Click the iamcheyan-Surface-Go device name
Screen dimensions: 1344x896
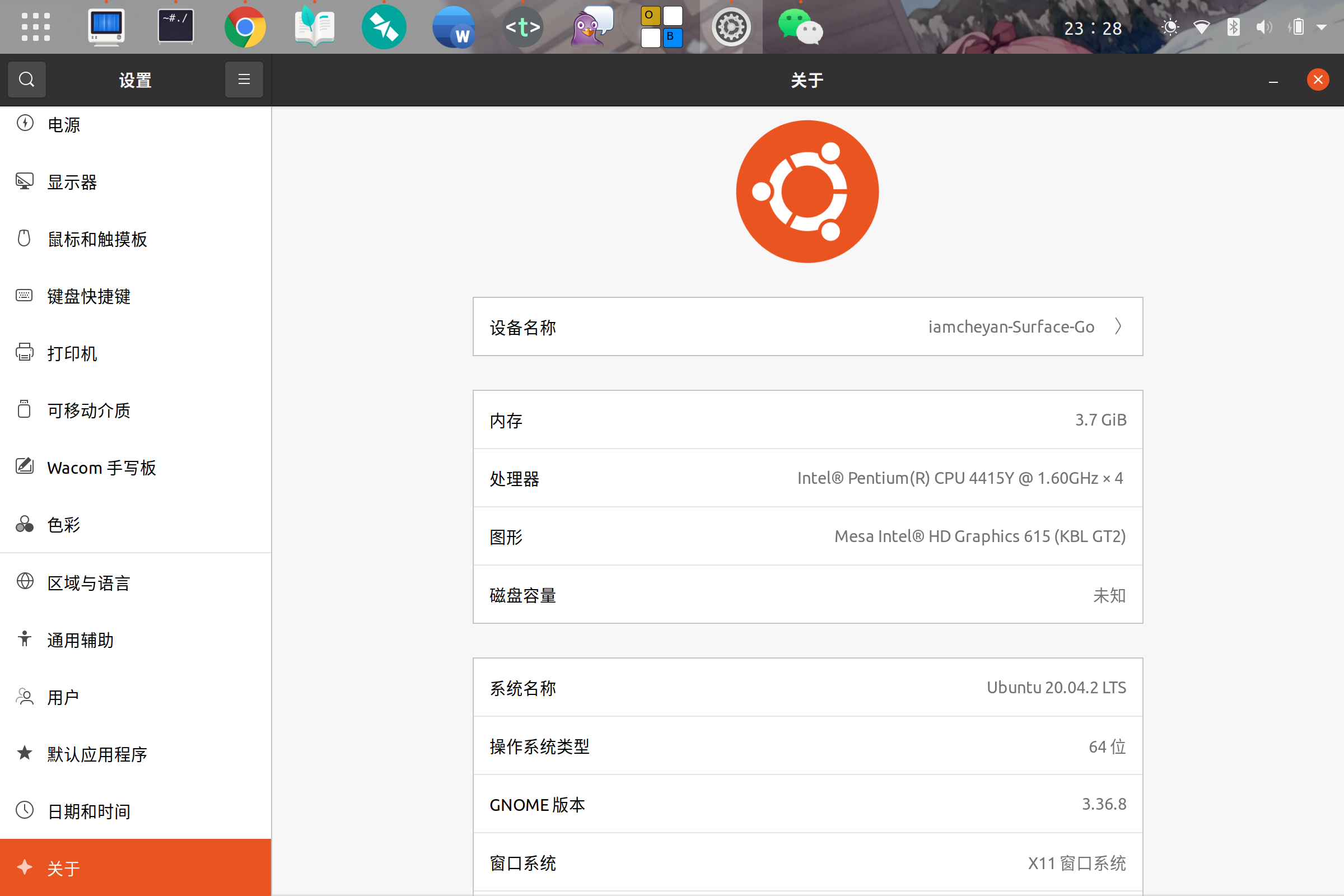pos(1011,326)
